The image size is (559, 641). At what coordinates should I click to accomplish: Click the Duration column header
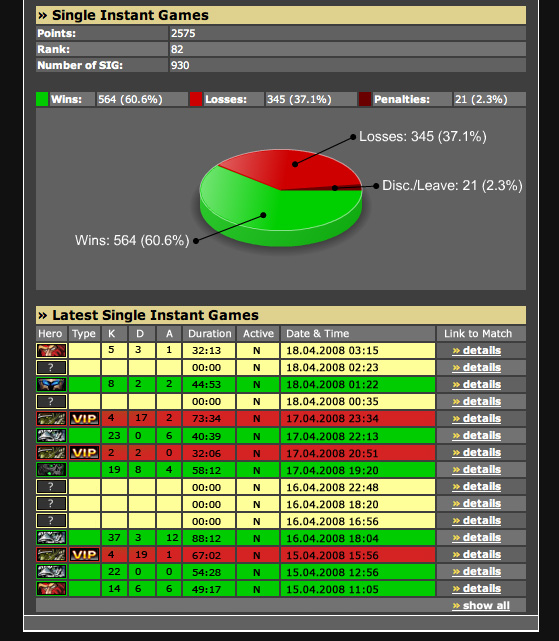[x=209, y=334]
